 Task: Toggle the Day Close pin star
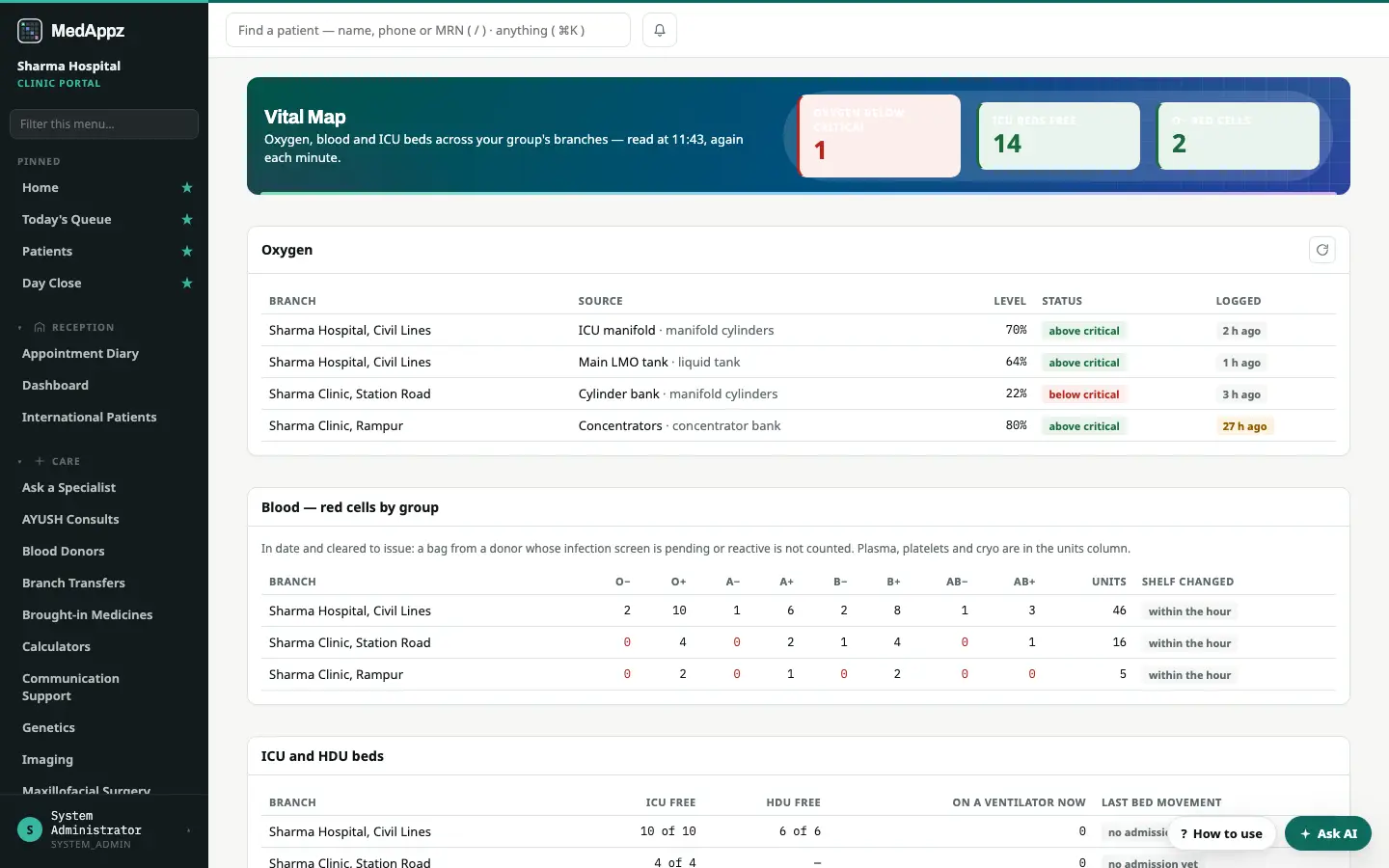(x=187, y=283)
